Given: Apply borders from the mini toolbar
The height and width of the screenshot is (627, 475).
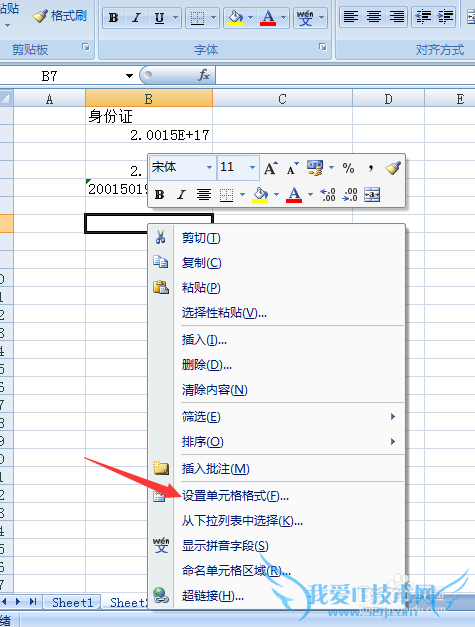Looking at the screenshot, I should click(x=226, y=195).
